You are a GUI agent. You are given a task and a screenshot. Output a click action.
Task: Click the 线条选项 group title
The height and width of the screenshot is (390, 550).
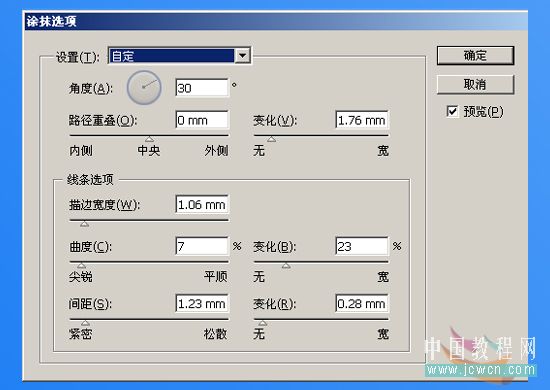[90, 180]
